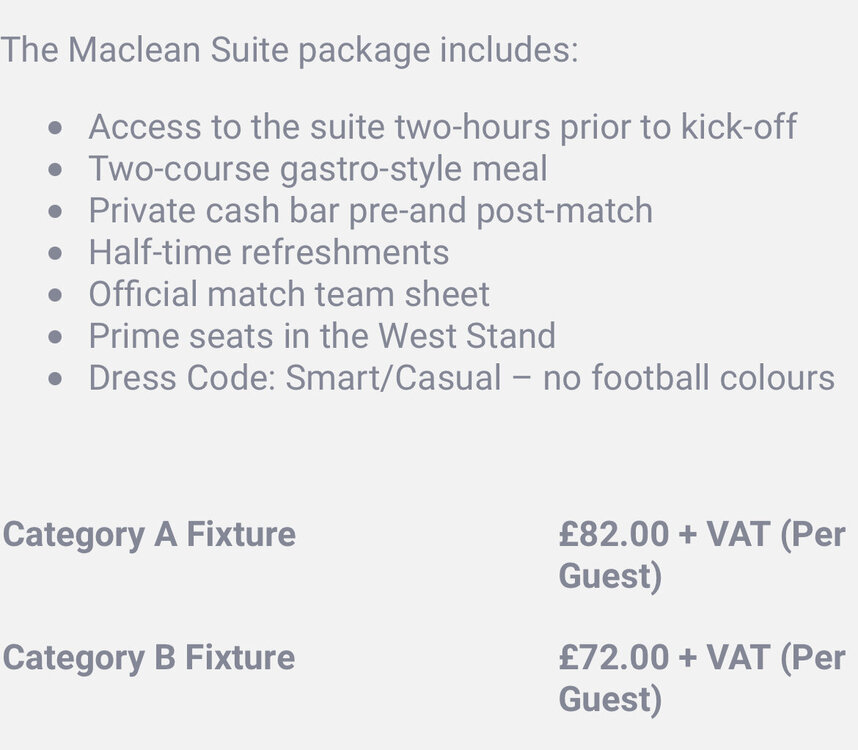This screenshot has width=858, height=750.
Task: Click bullet beside Access to the suite
Action: tap(55, 129)
